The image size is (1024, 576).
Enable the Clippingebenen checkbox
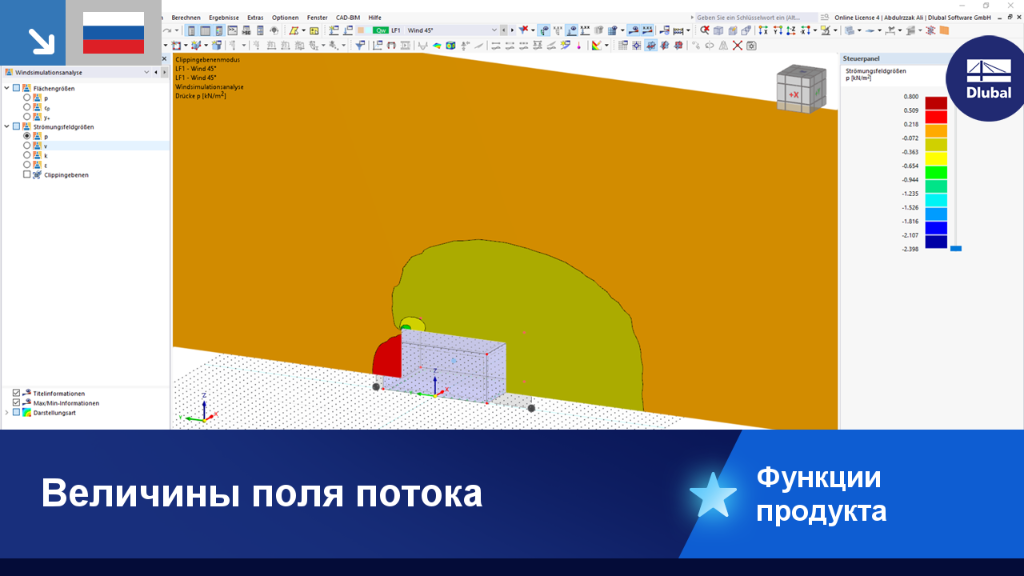click(x=27, y=175)
